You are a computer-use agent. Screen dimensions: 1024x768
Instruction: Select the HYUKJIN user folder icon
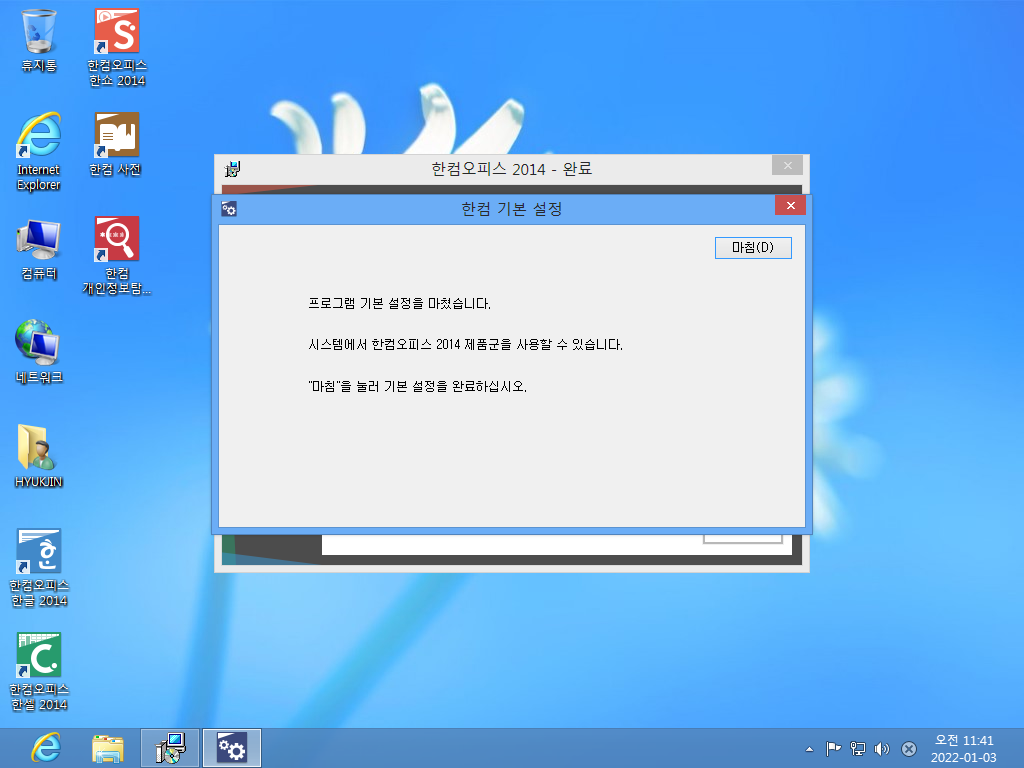click(x=39, y=456)
